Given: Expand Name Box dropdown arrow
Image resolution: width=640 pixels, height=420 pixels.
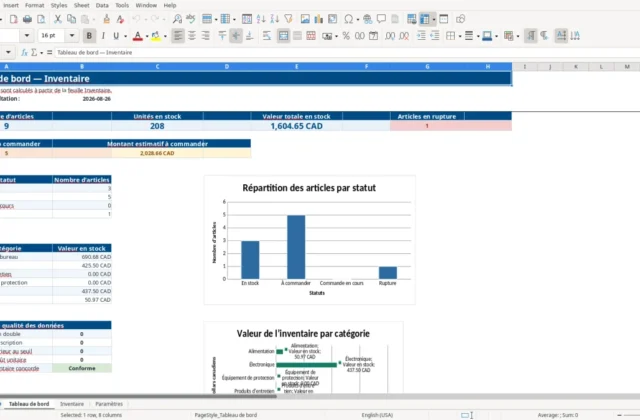Looking at the screenshot, I should [x=8, y=52].
